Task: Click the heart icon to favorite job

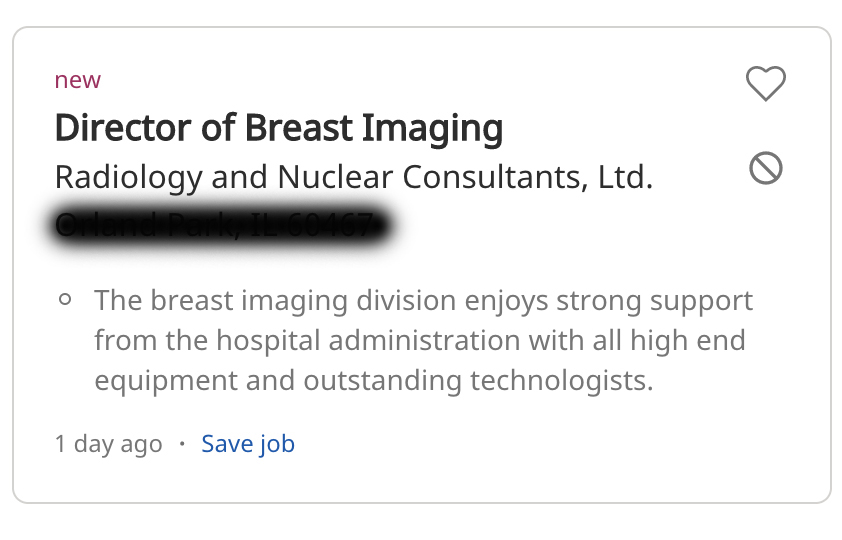Action: click(x=766, y=83)
